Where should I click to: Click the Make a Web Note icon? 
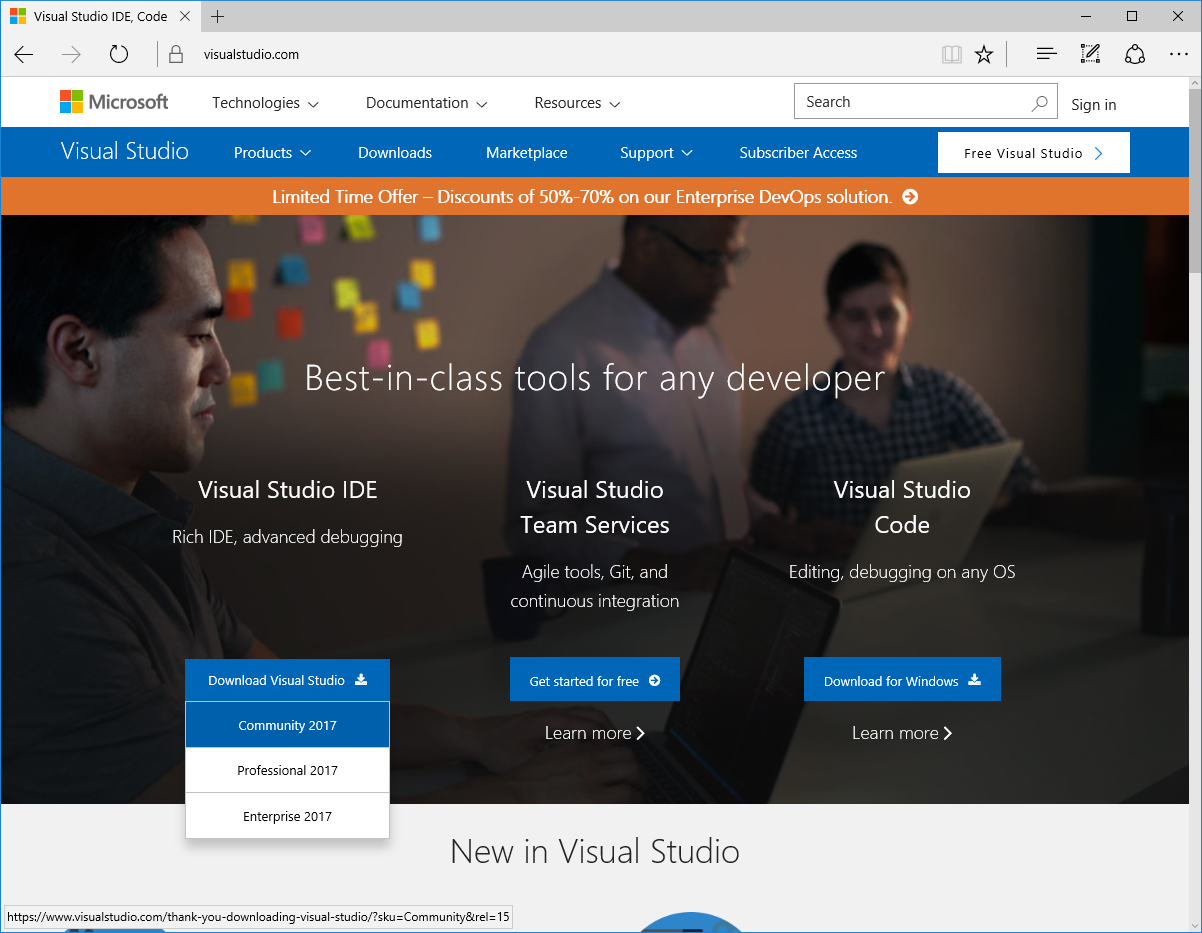point(1090,54)
